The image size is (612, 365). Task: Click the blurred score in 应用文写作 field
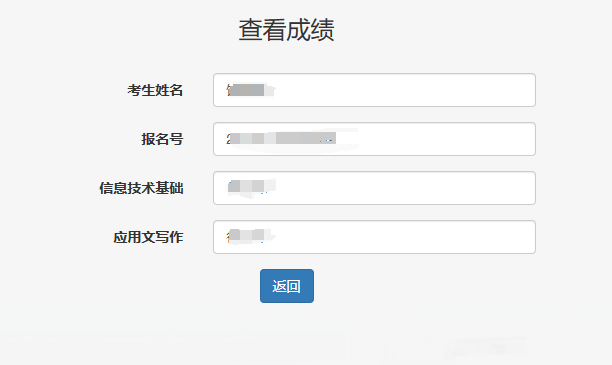250,236
